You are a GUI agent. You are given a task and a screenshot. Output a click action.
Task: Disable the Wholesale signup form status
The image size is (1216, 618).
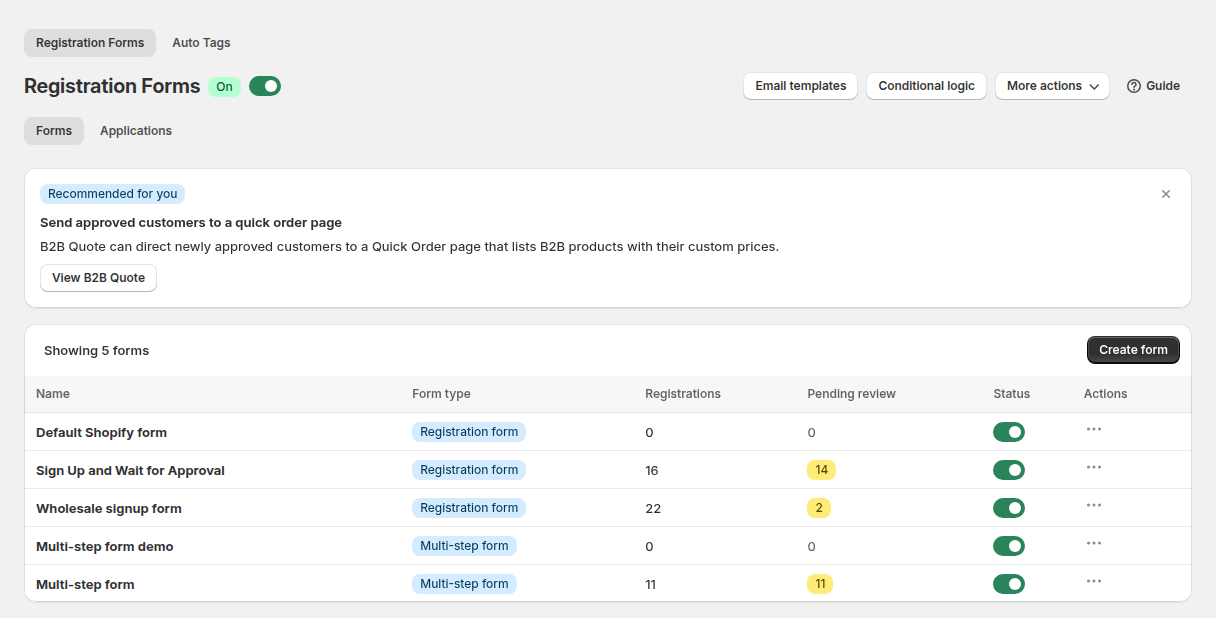1009,508
